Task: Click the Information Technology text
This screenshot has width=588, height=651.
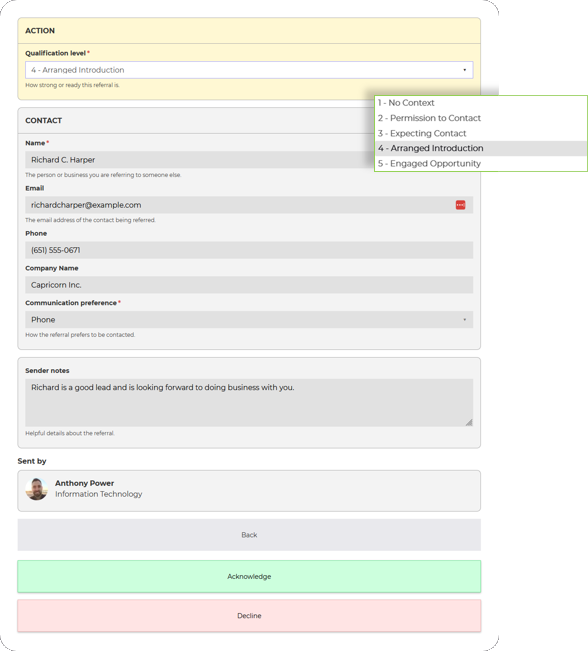Action: point(98,494)
